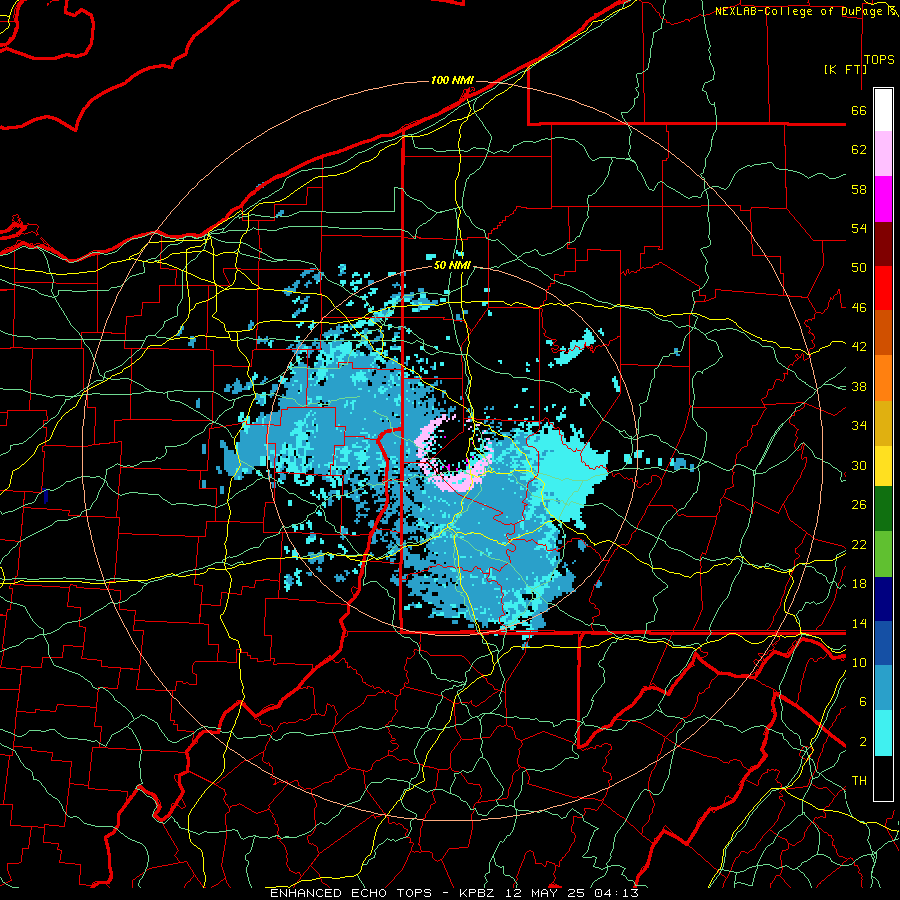Click the light pink legend swatch
Screen dimensions: 900x900
(x=883, y=153)
